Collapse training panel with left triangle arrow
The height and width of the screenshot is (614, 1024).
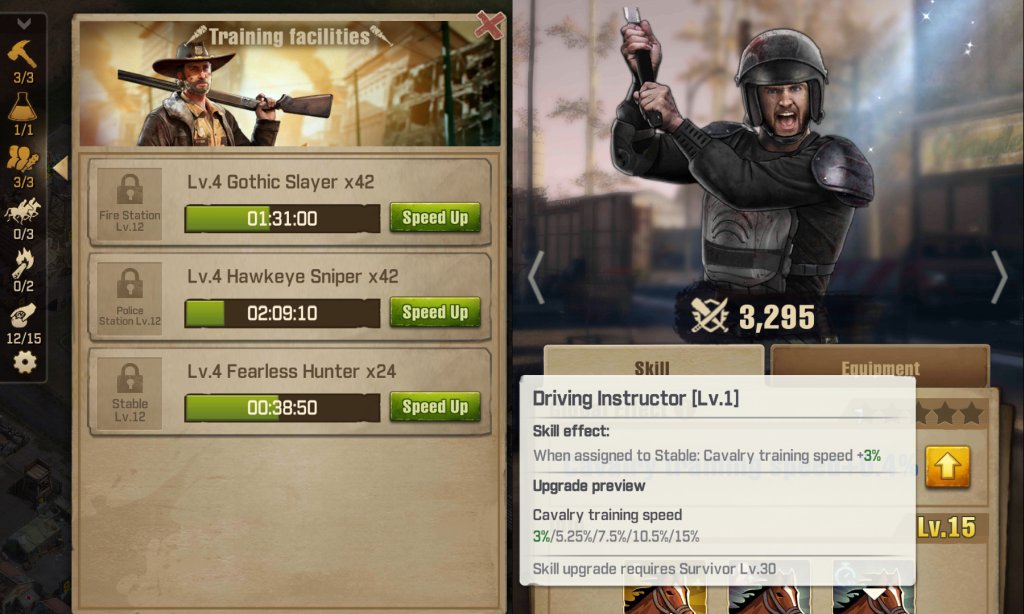61,168
